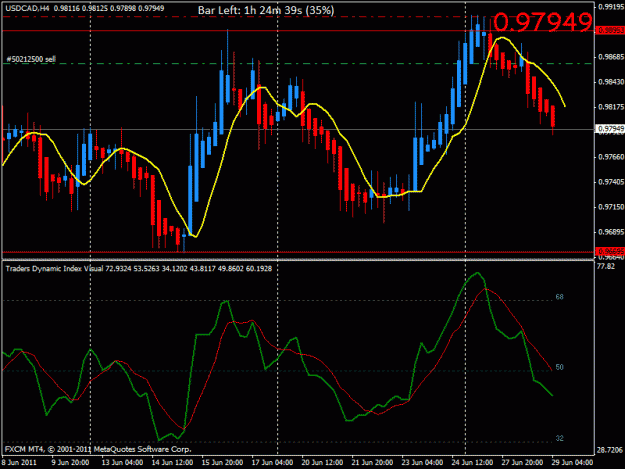Click the 50 level label in TDI
Screen dimensions: 625x469
pyautogui.click(x=559, y=367)
